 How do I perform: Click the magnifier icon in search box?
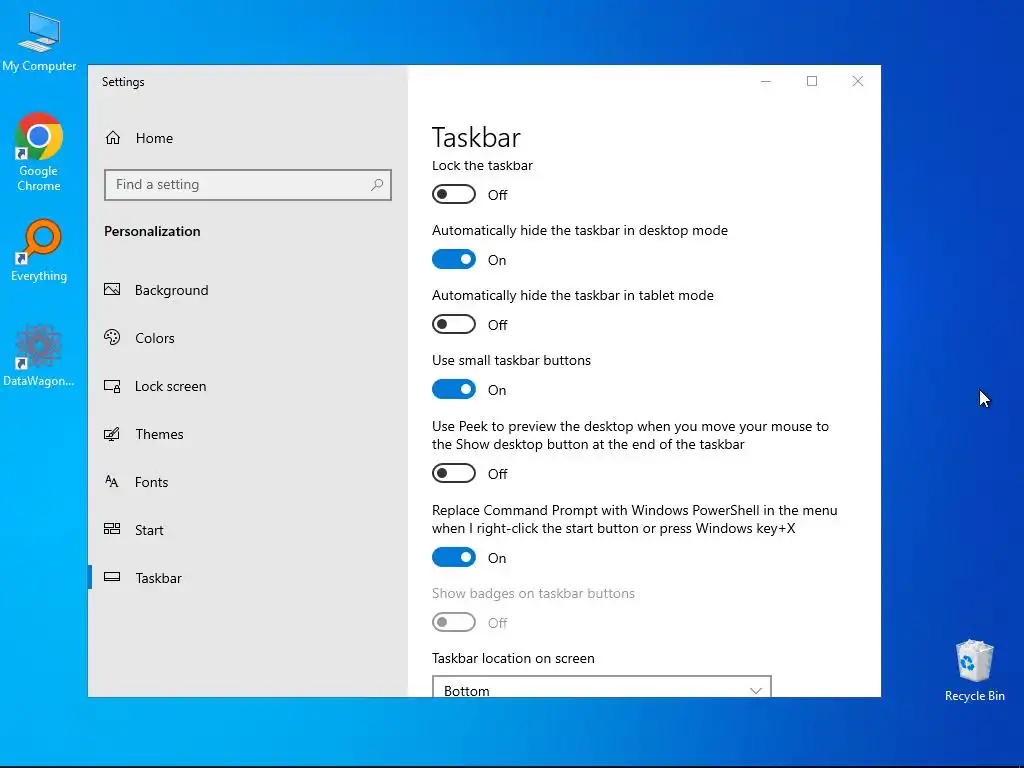pos(377,185)
